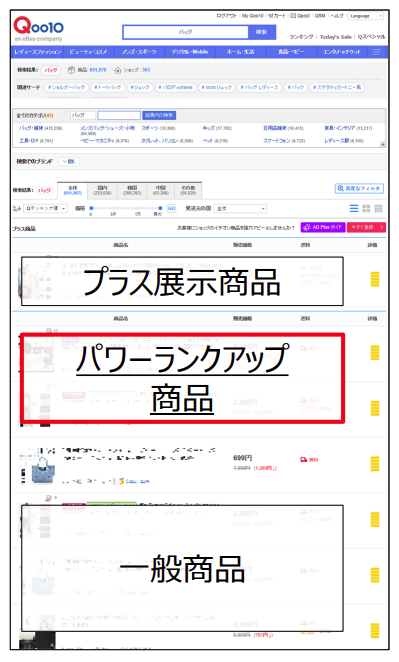Open the hamburger all-categories menu icon
The height and width of the screenshot is (662, 399).
pos(376,52)
